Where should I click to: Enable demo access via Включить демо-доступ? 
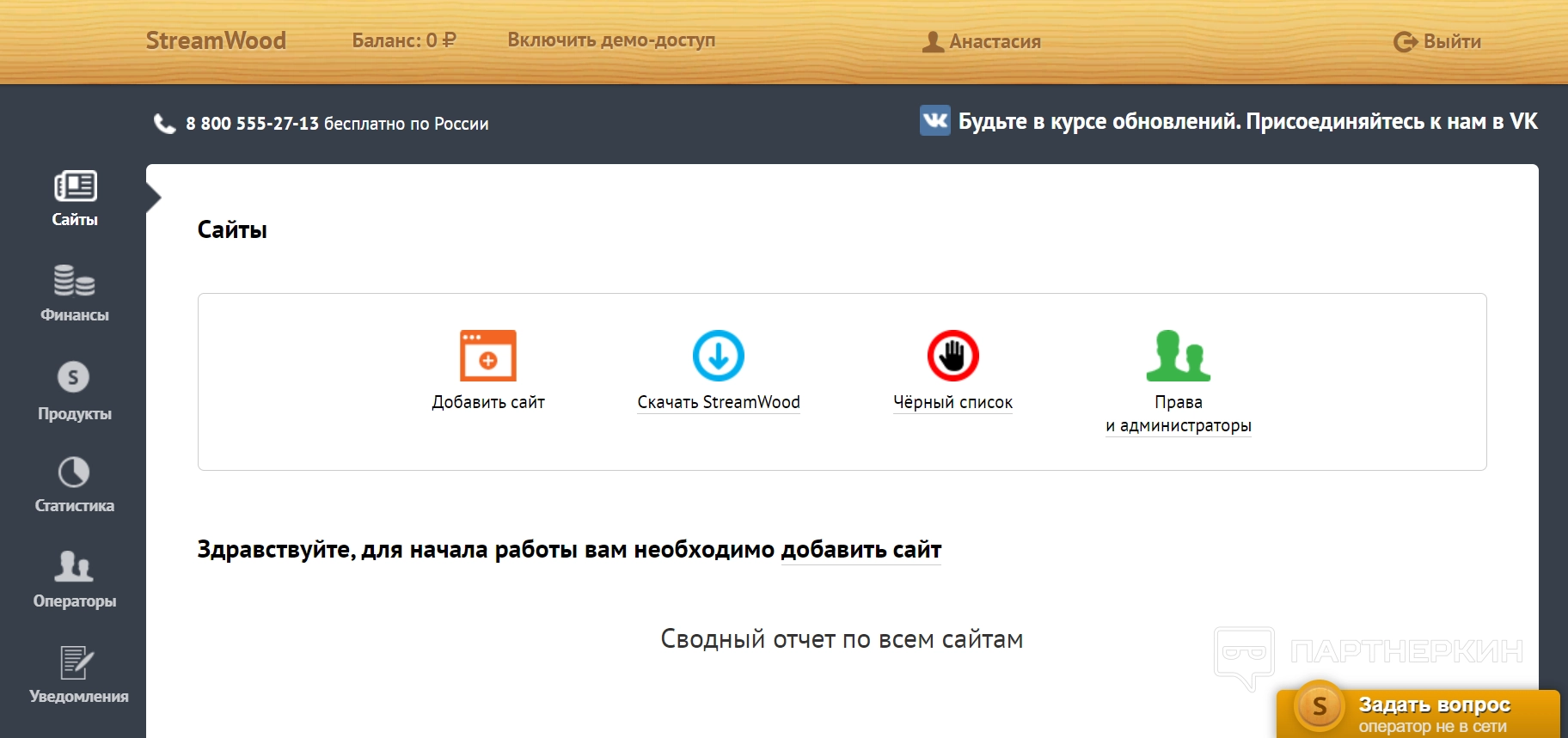(611, 40)
